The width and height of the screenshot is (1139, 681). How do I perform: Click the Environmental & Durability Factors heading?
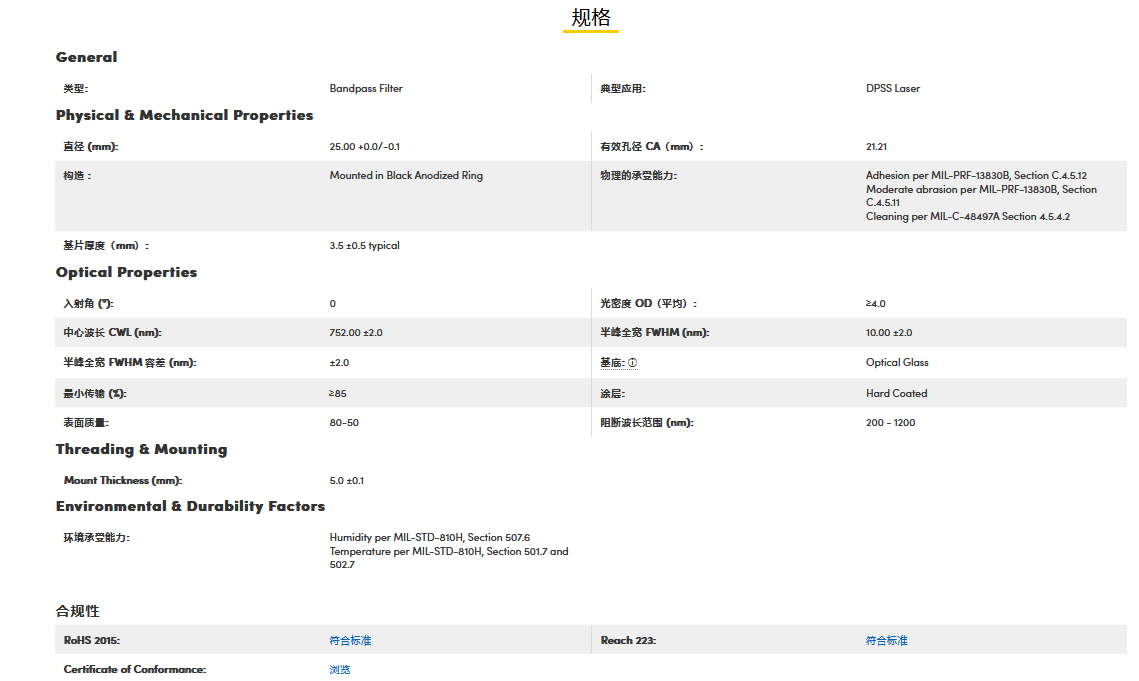point(190,506)
